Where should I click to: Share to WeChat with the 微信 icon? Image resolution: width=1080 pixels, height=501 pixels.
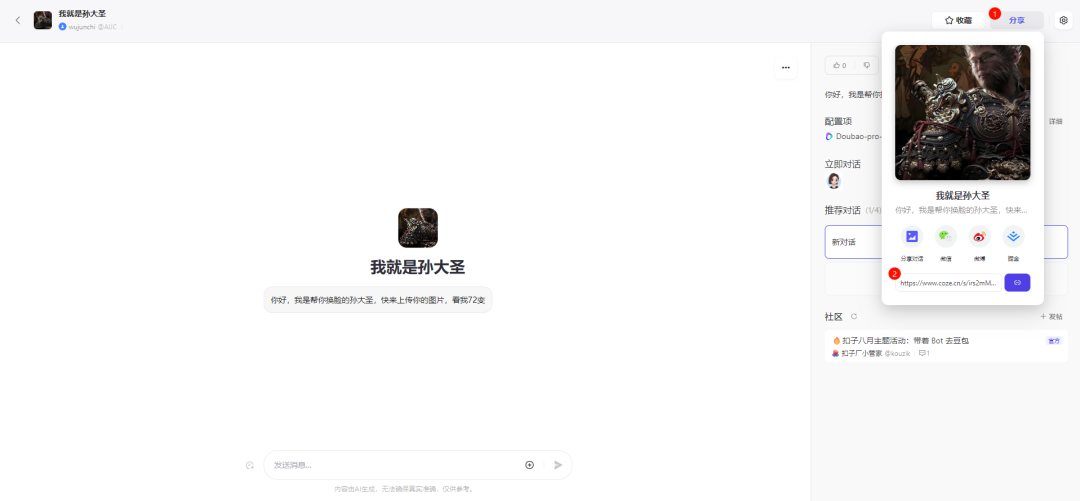click(946, 236)
